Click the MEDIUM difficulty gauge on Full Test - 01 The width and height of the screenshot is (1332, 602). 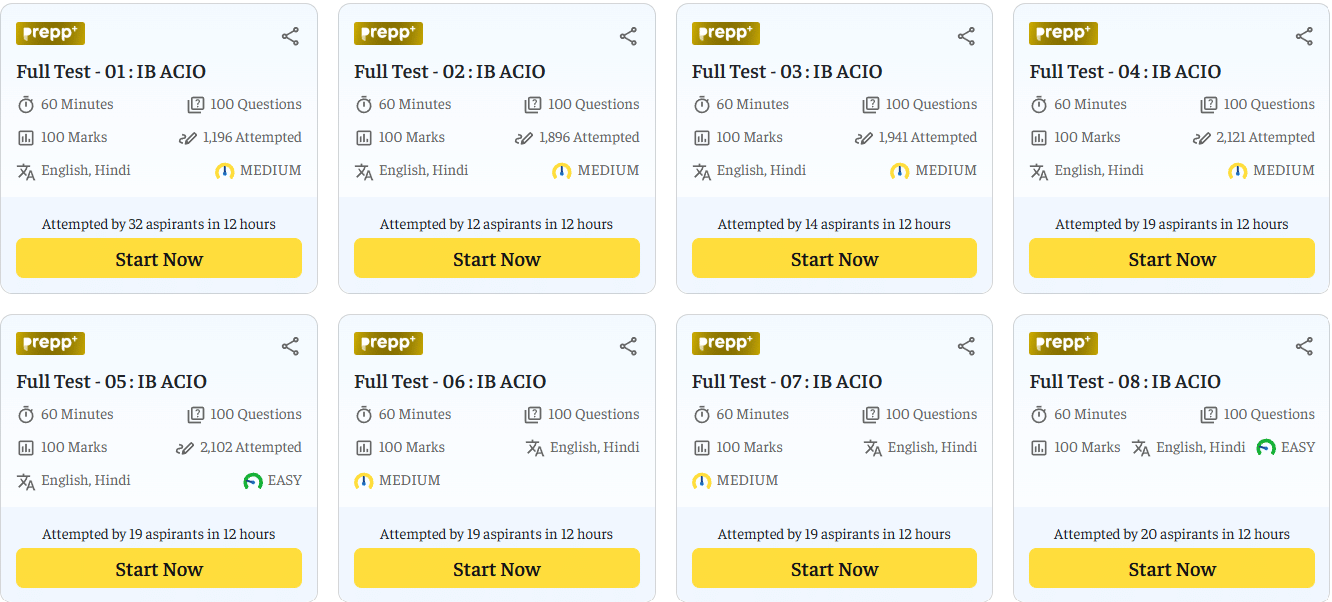[x=225, y=170]
